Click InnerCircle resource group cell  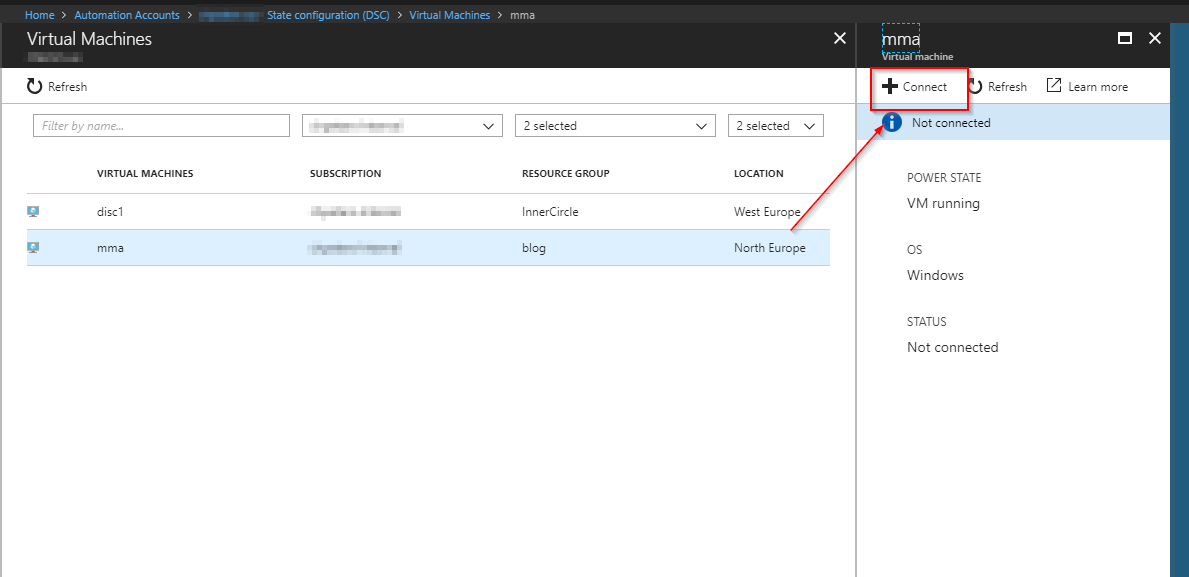tap(550, 212)
